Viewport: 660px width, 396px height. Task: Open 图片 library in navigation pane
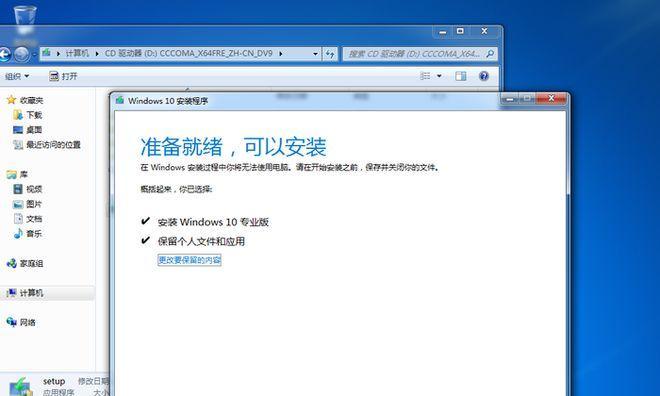tap(34, 204)
